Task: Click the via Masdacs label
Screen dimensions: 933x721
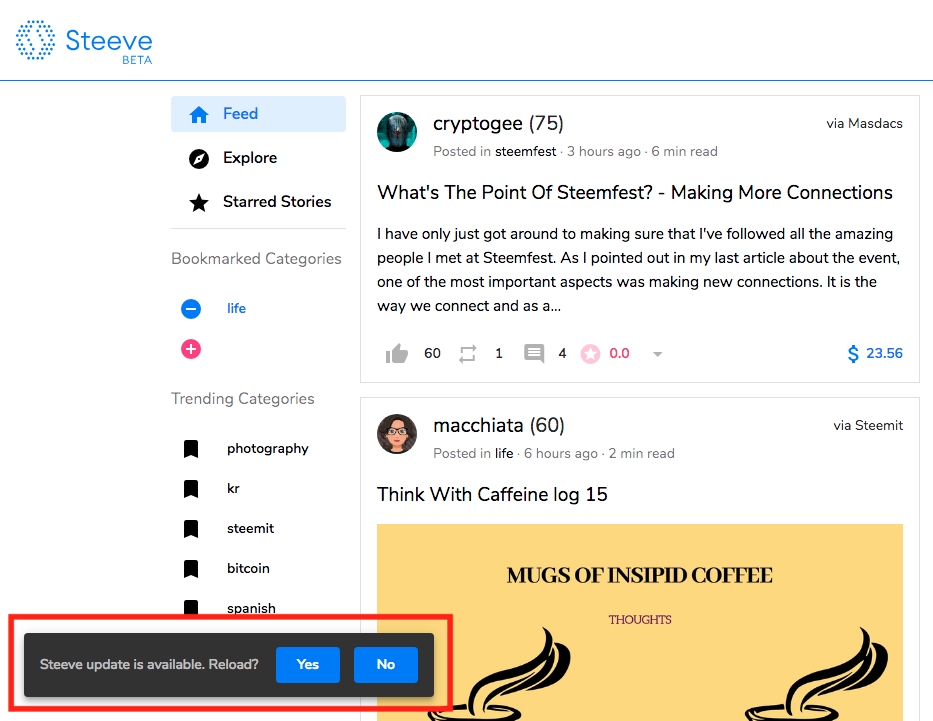Action: (x=864, y=123)
